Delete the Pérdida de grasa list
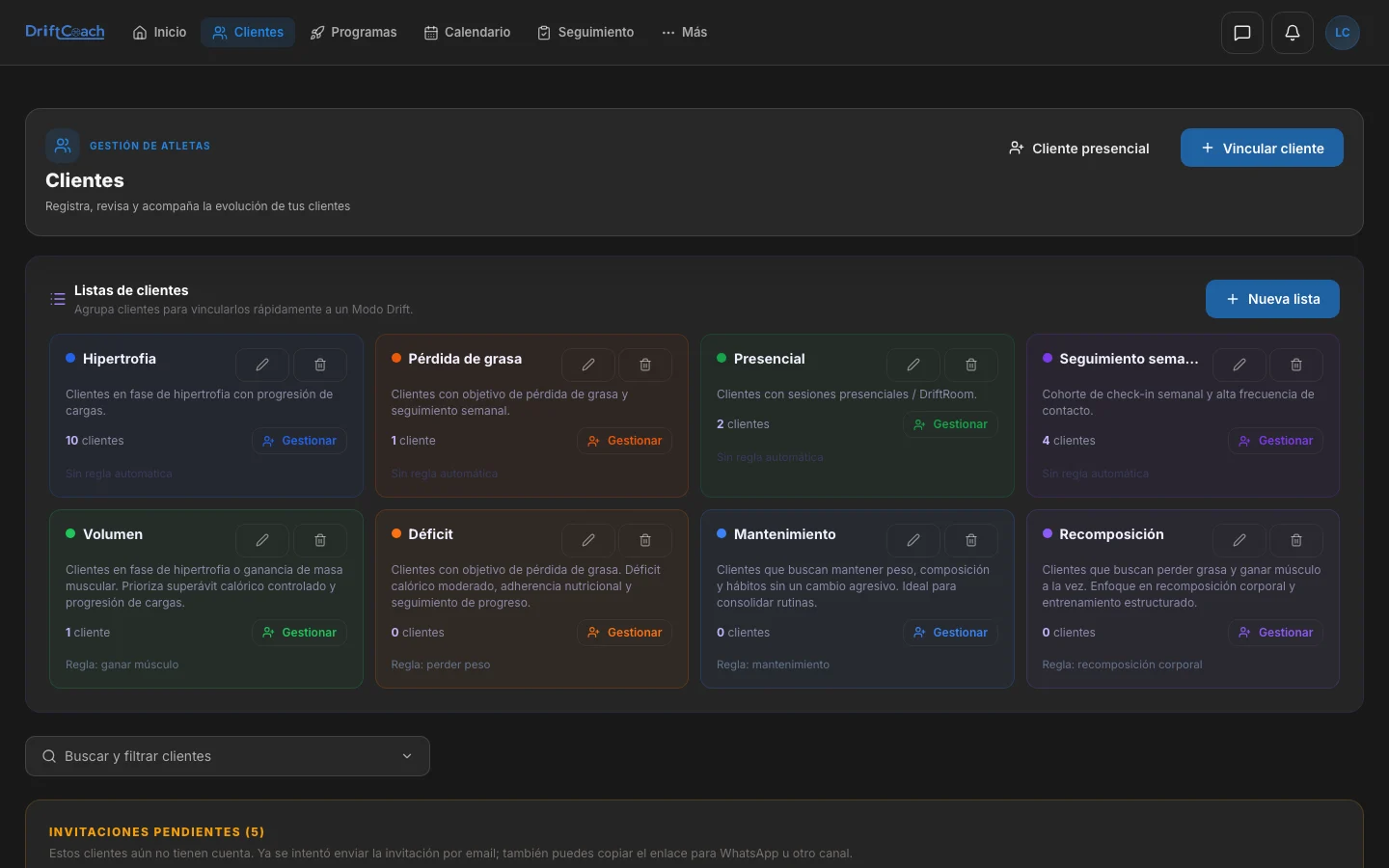Image resolution: width=1389 pixels, height=868 pixels. tap(645, 365)
